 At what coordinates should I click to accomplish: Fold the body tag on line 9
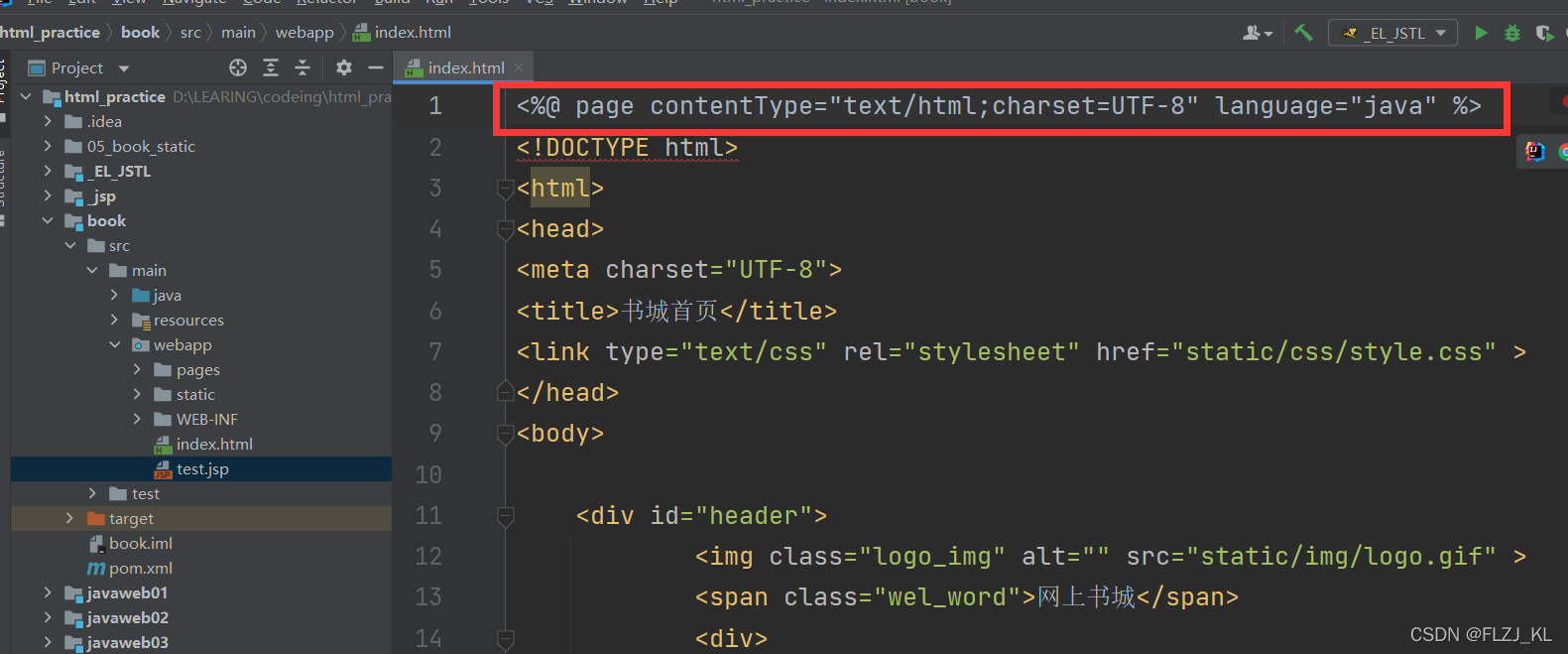pos(505,434)
